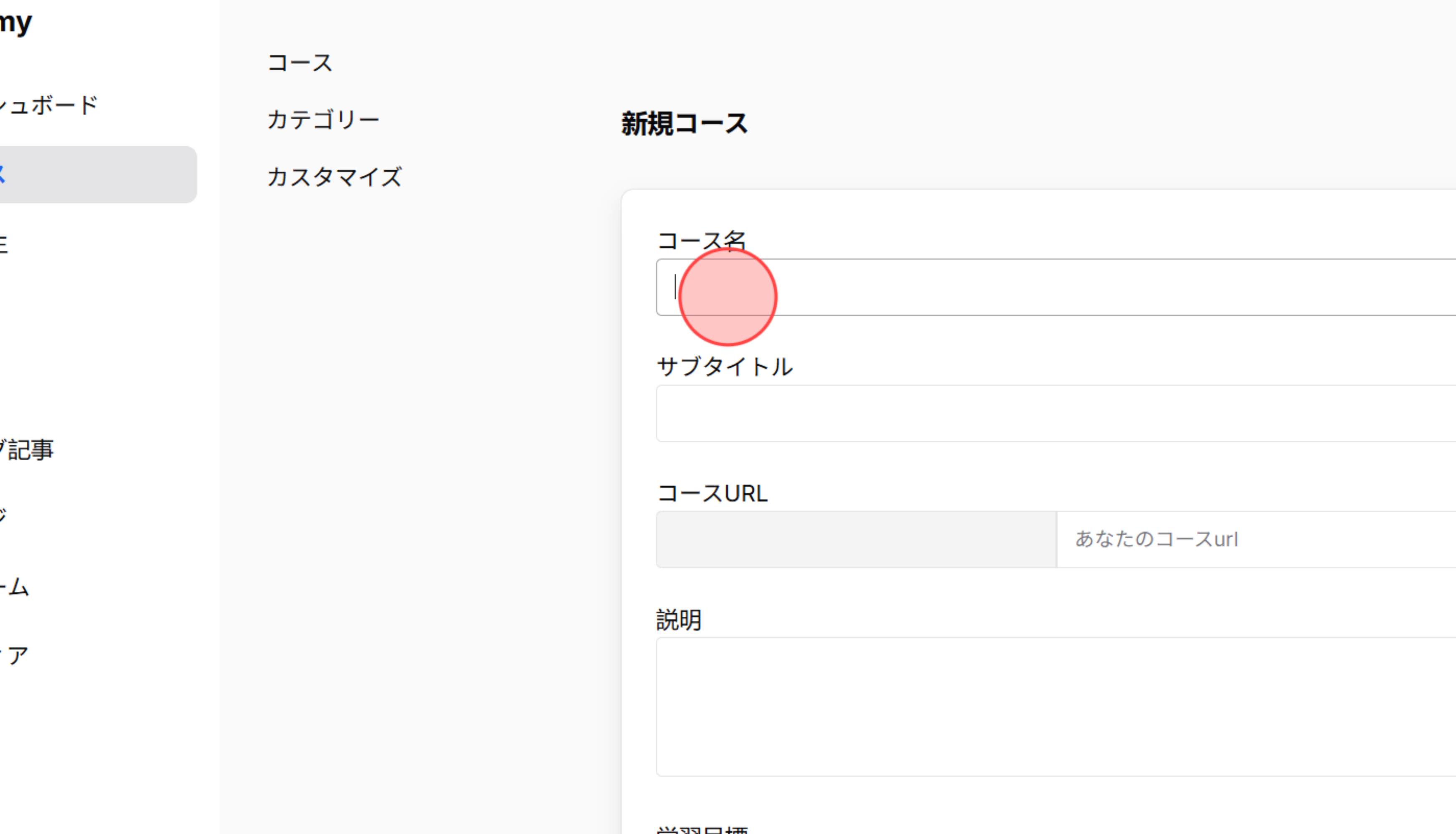This screenshot has width=1456, height=834.
Task: Click the サブタイトル label text
Action: click(x=725, y=367)
